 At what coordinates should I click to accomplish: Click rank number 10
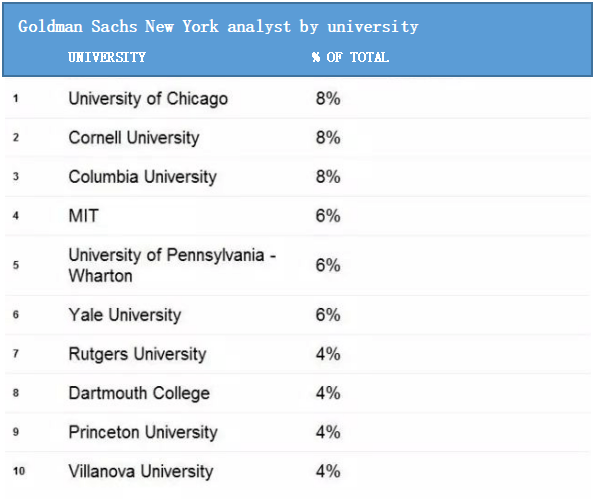(x=19, y=471)
